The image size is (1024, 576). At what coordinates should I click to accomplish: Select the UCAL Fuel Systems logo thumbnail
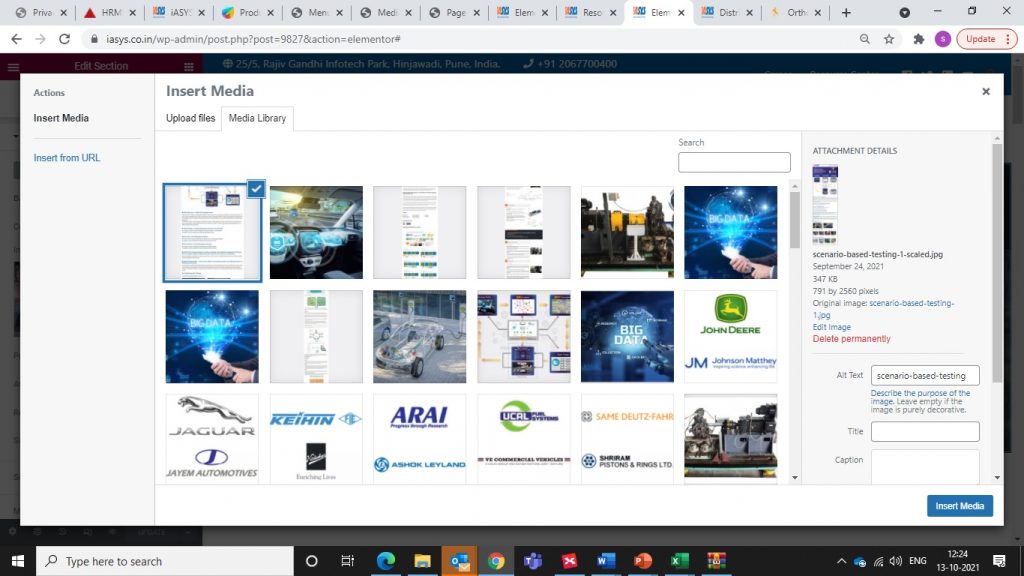[x=523, y=438]
